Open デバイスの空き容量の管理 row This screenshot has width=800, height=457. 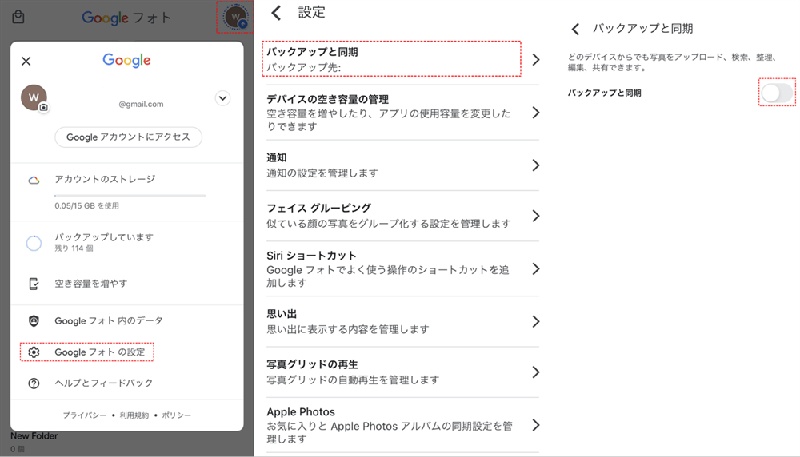(402, 112)
